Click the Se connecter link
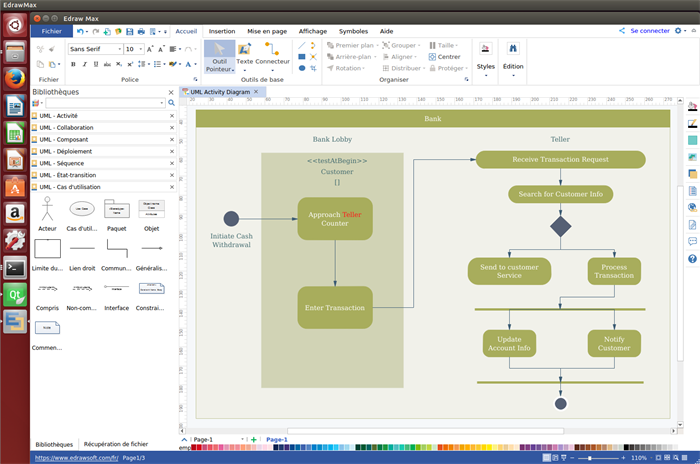Image resolution: width=700 pixels, height=464 pixels. (649, 31)
